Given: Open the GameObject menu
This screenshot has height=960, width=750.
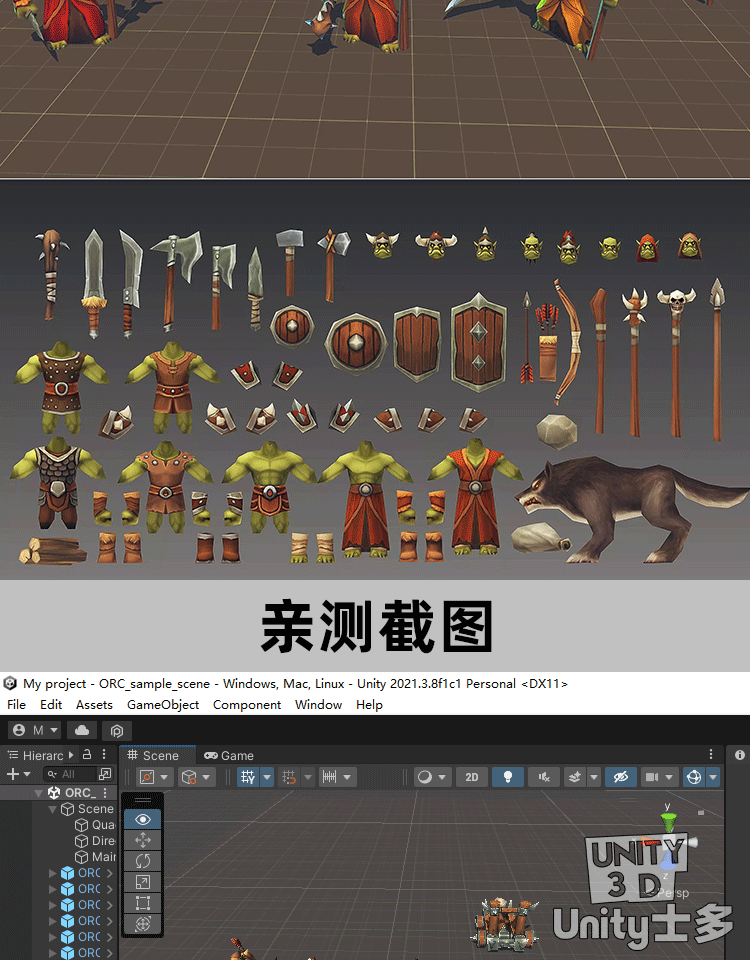Looking at the screenshot, I should 162,704.
